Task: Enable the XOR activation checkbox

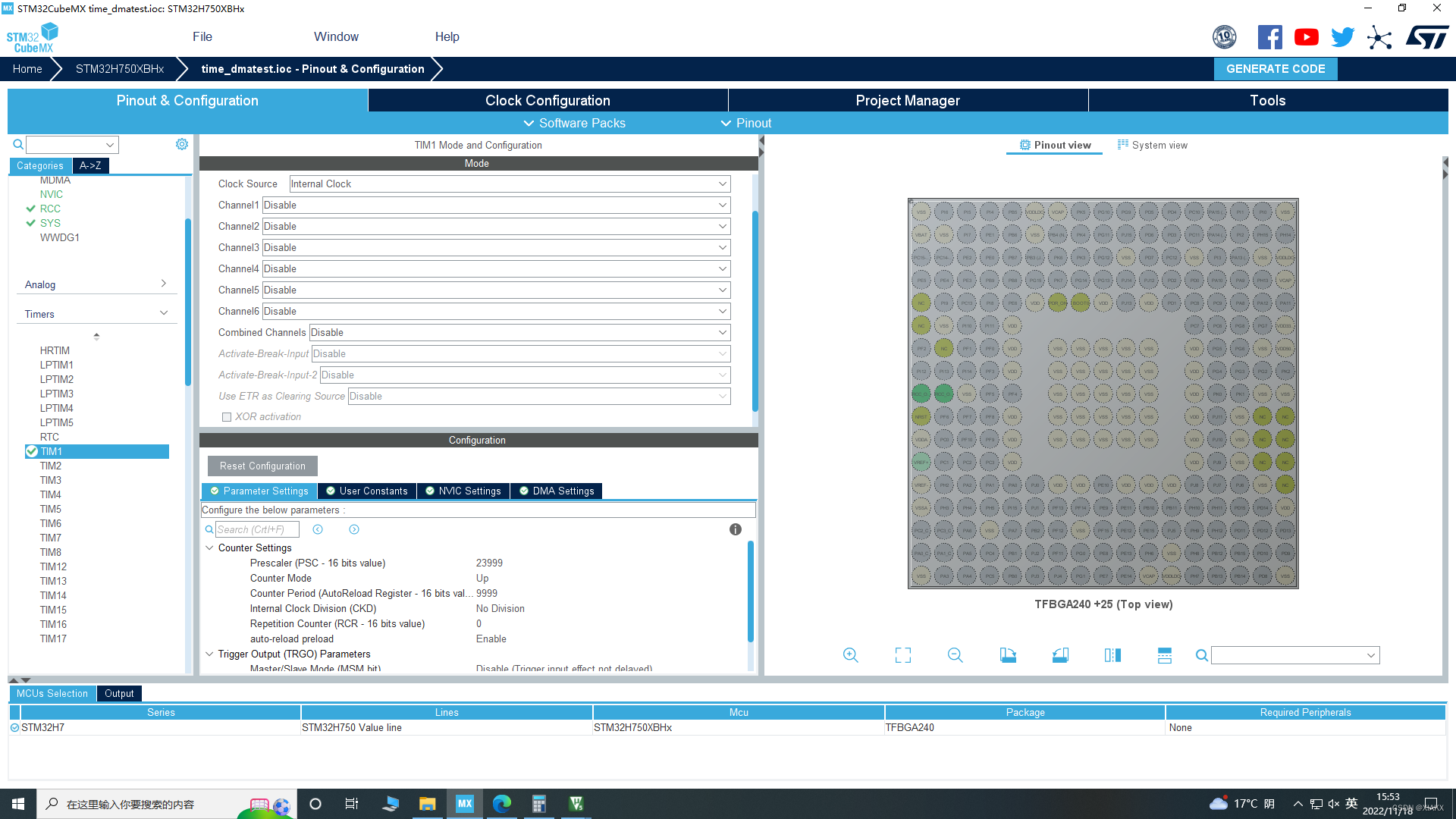Action: 227,417
